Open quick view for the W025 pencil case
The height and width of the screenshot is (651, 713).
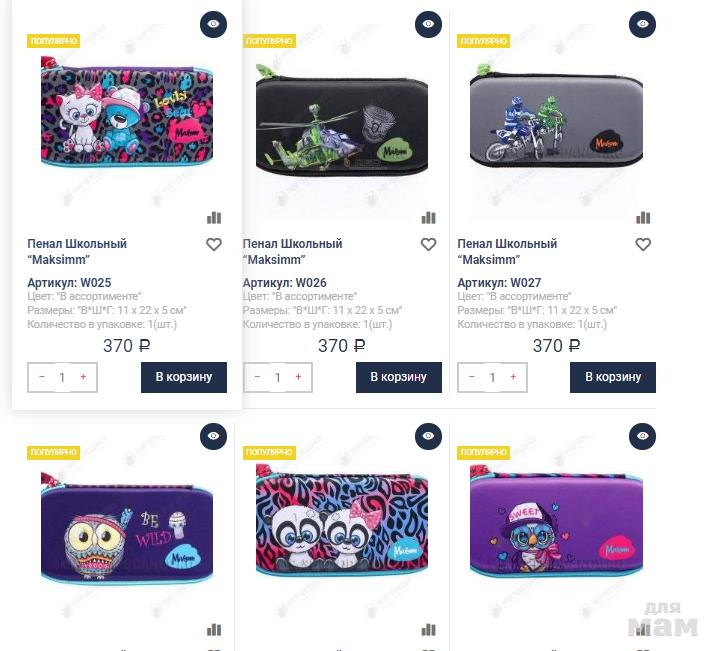[x=213, y=24]
